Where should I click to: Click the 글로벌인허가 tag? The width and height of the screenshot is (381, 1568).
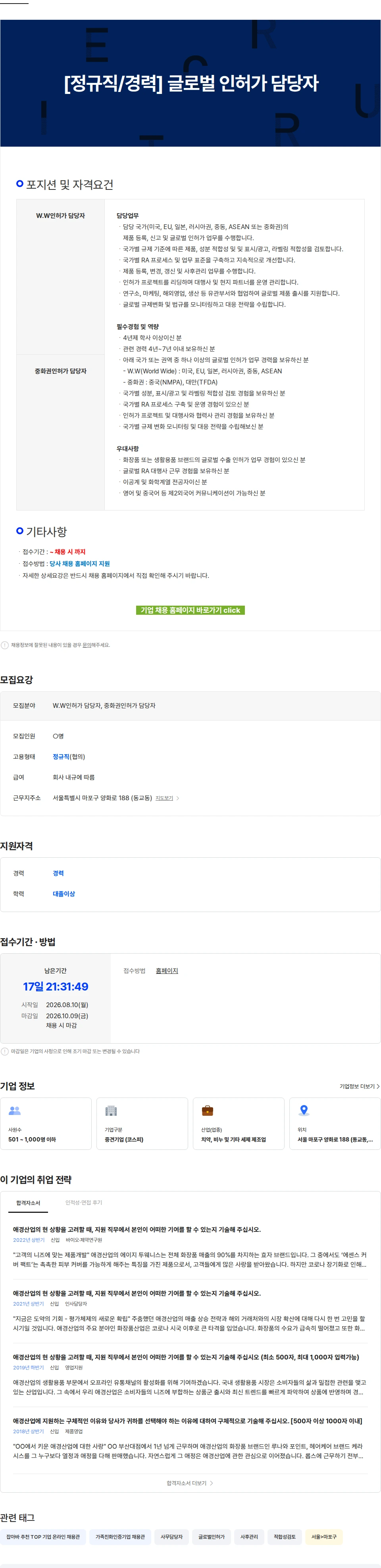212,1537
